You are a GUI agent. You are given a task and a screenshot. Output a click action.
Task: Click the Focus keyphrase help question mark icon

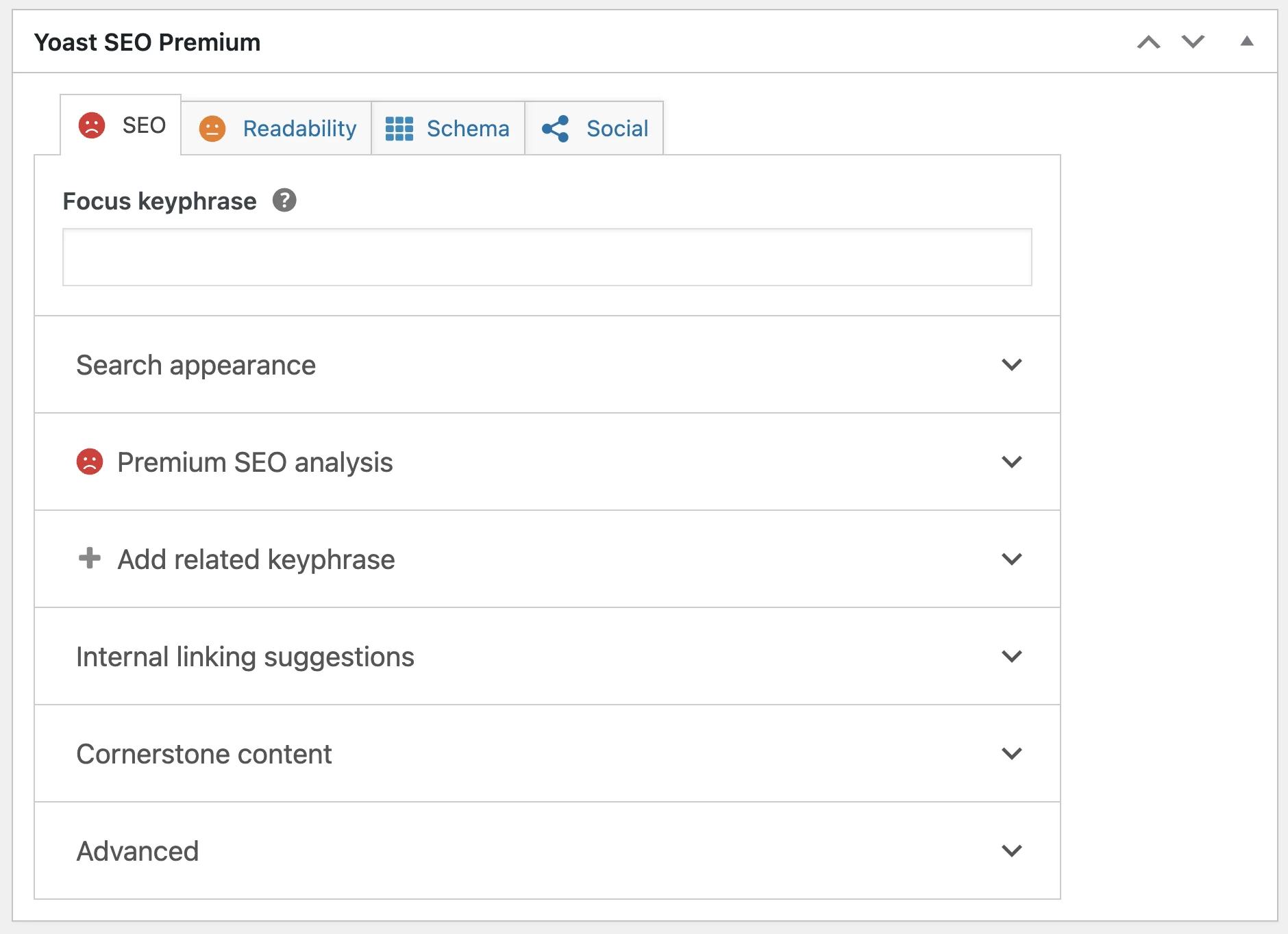[x=284, y=201]
